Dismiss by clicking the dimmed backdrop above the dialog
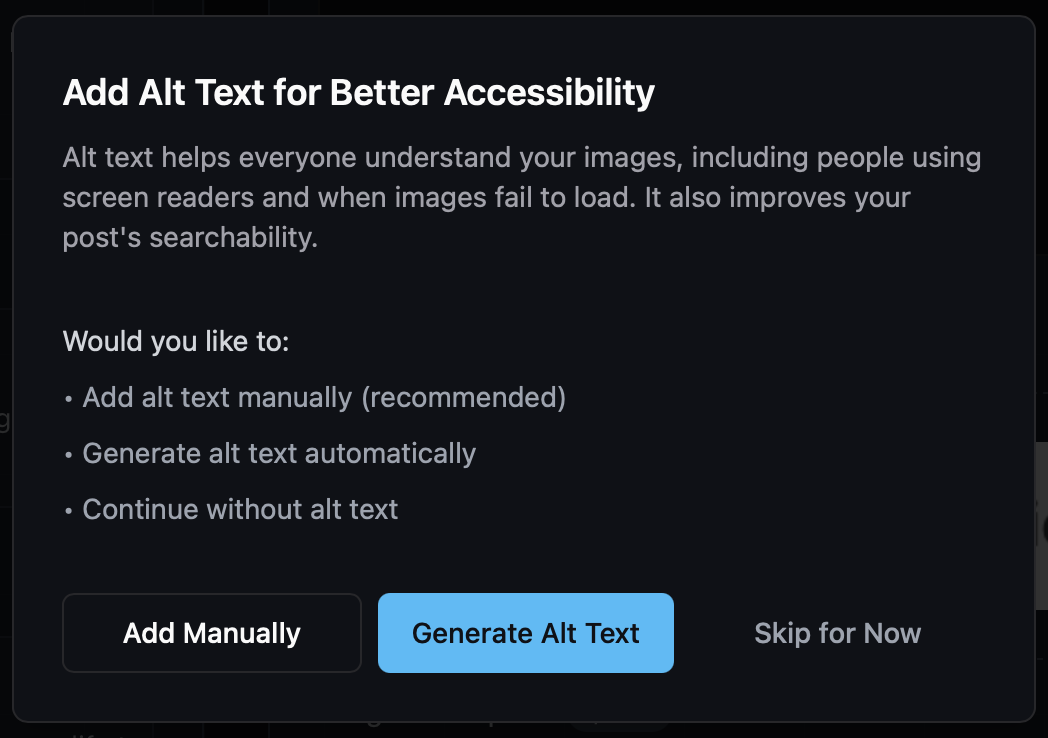The height and width of the screenshot is (738, 1048). [524, 7]
